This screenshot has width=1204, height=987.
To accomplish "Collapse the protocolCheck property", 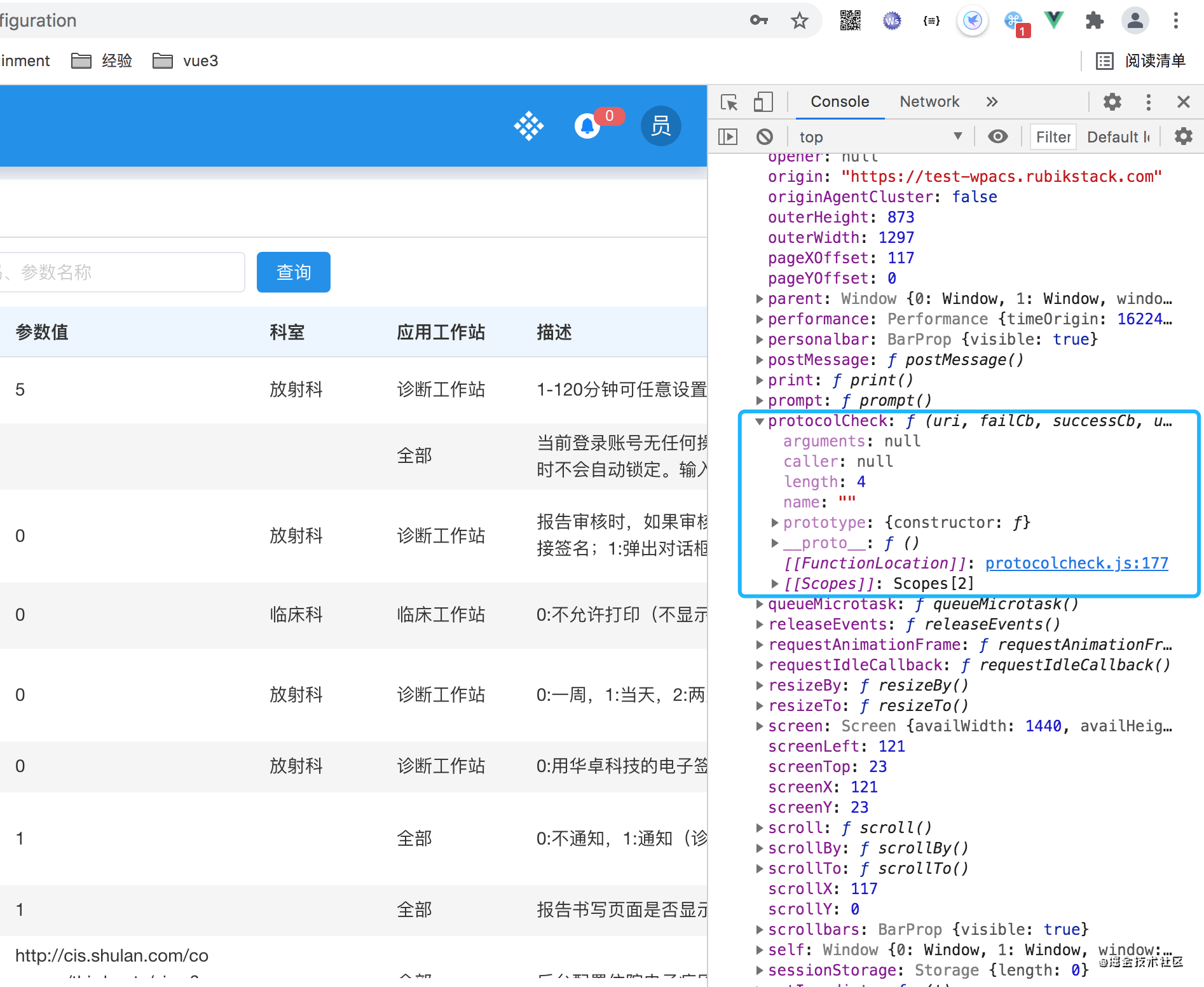I will point(759,421).
